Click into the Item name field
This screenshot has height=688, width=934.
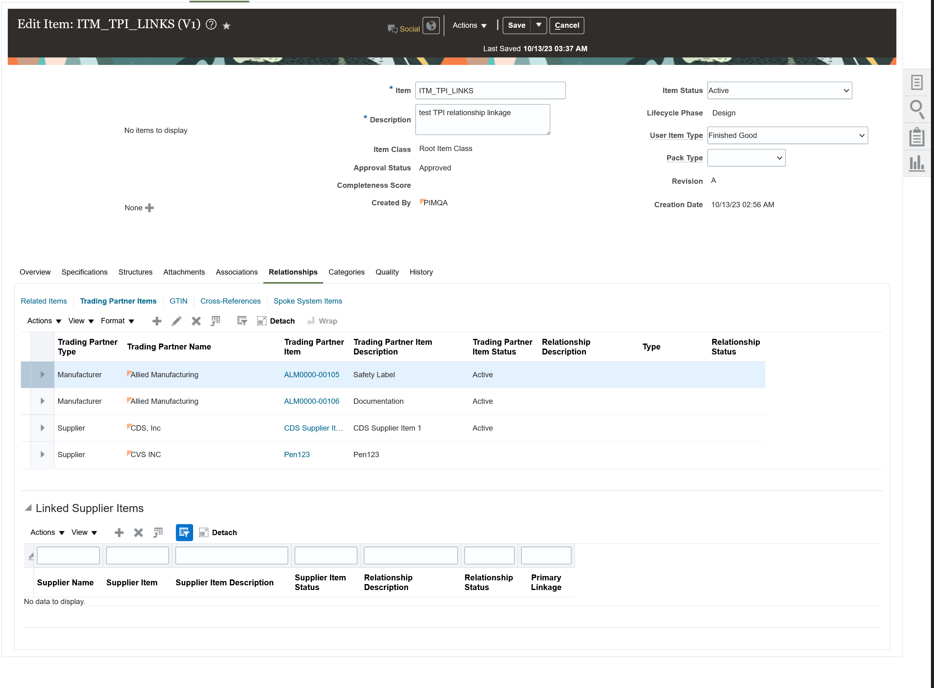(490, 91)
